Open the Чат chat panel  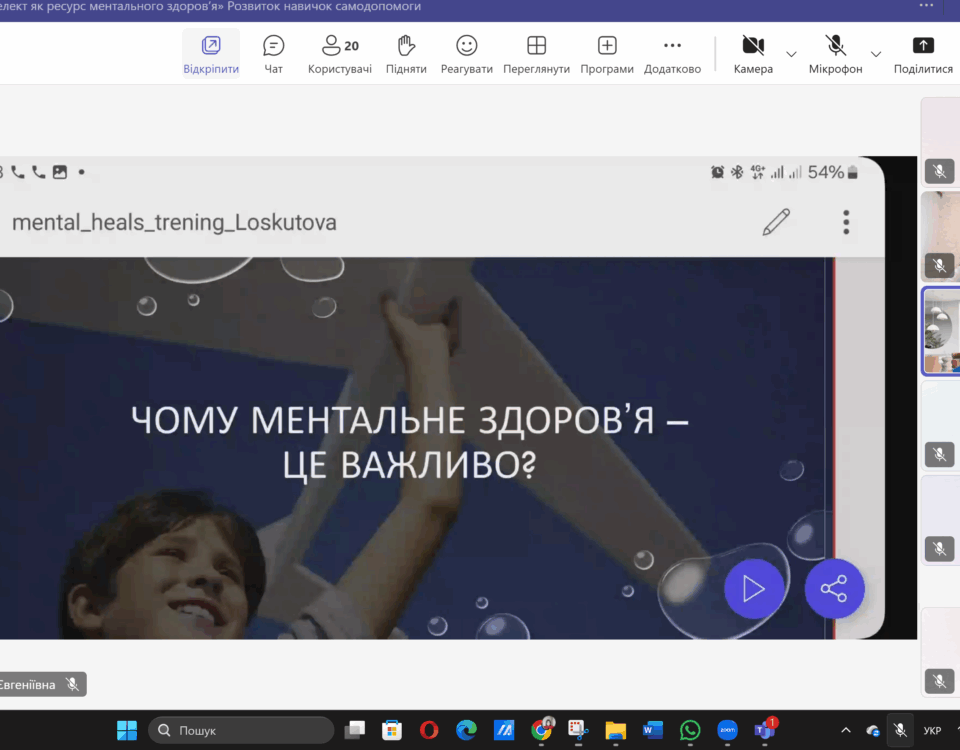coord(273,46)
